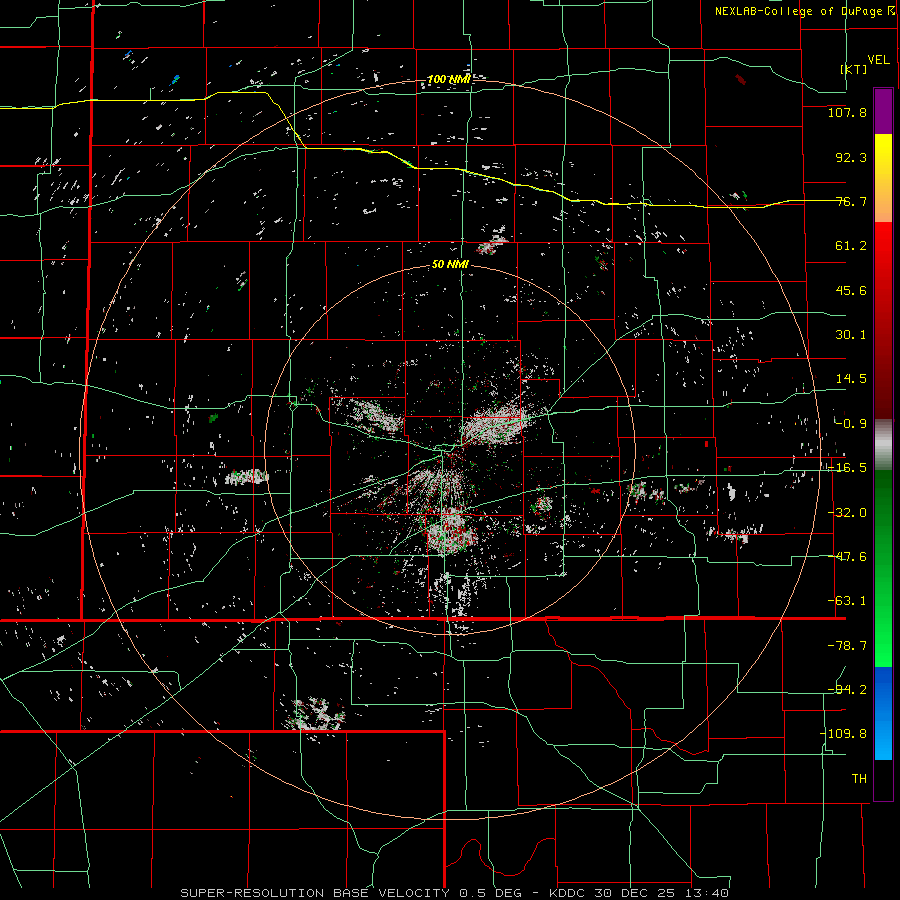Click the purple top segment of color bar

tap(883, 112)
